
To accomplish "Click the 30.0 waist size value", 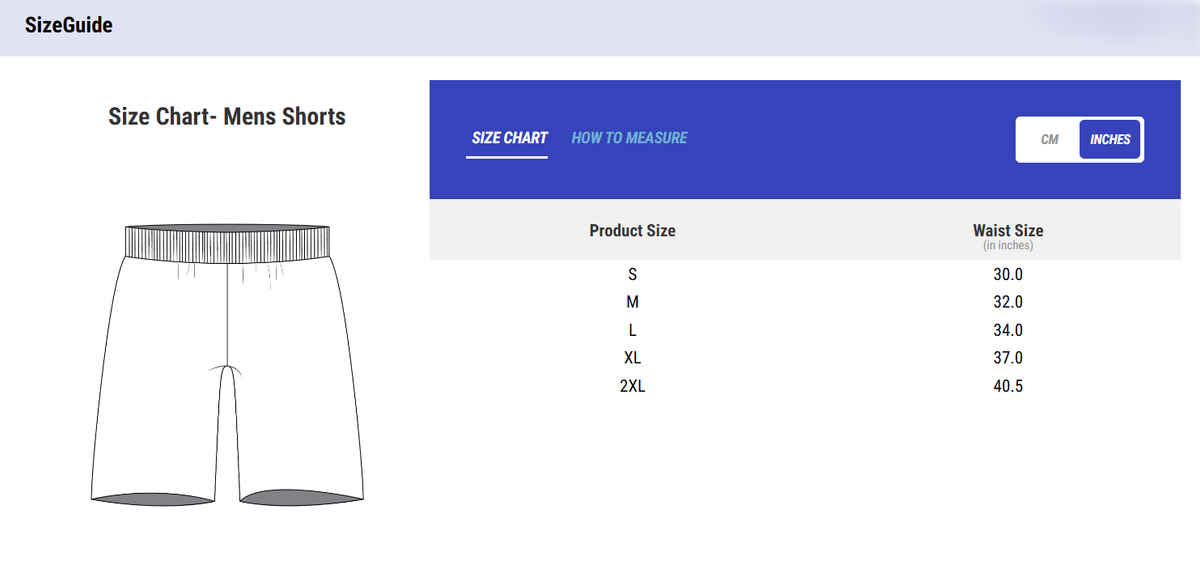I will [1008, 274].
